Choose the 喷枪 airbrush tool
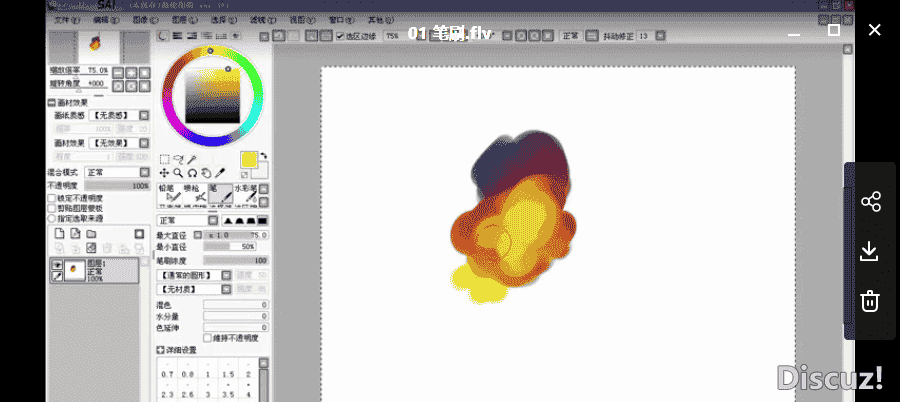This screenshot has width=900, height=402. click(x=195, y=195)
